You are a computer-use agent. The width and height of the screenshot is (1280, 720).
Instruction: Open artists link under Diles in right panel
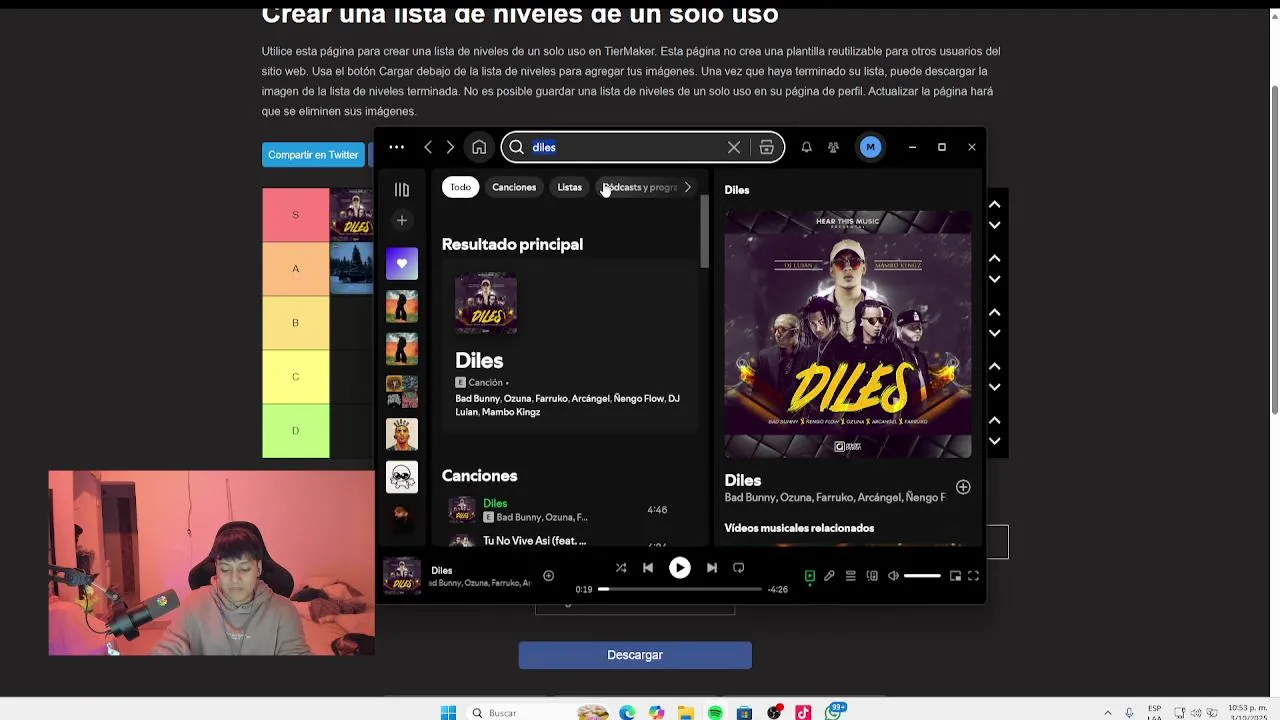(x=834, y=497)
